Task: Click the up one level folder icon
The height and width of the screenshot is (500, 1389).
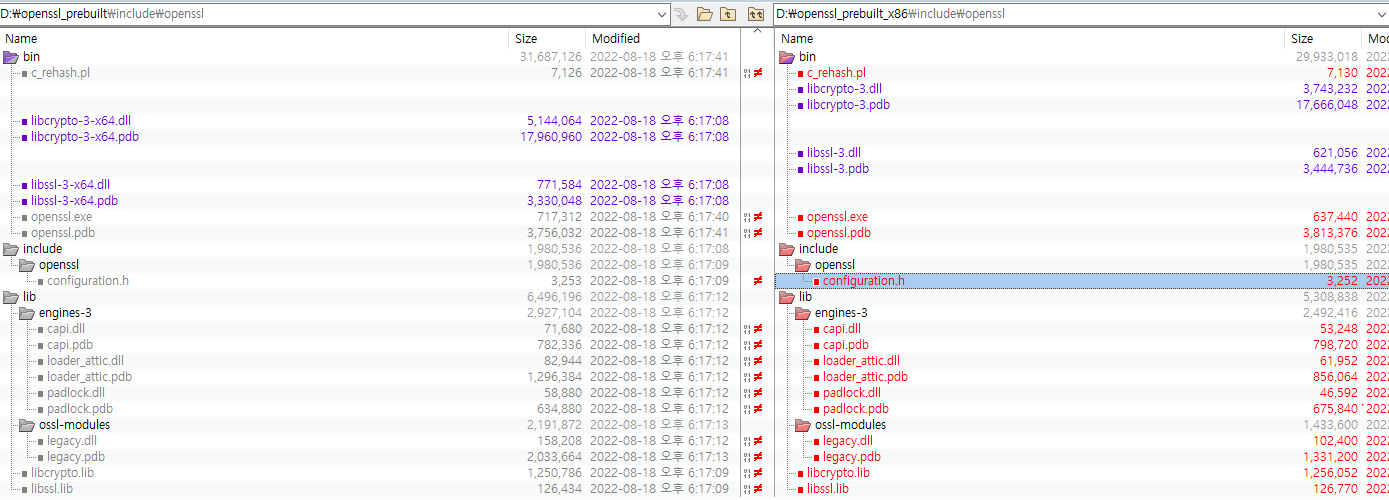Action: click(x=728, y=14)
